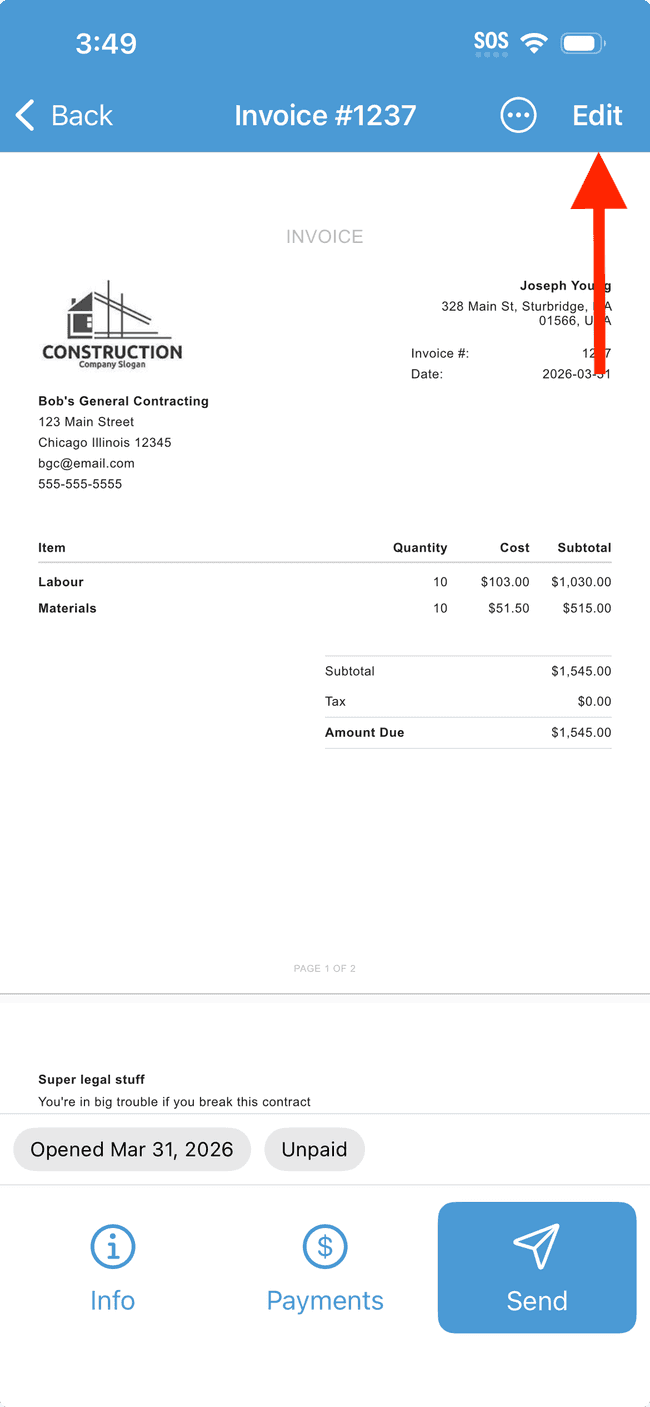Tap the construction company logo

click(112, 325)
